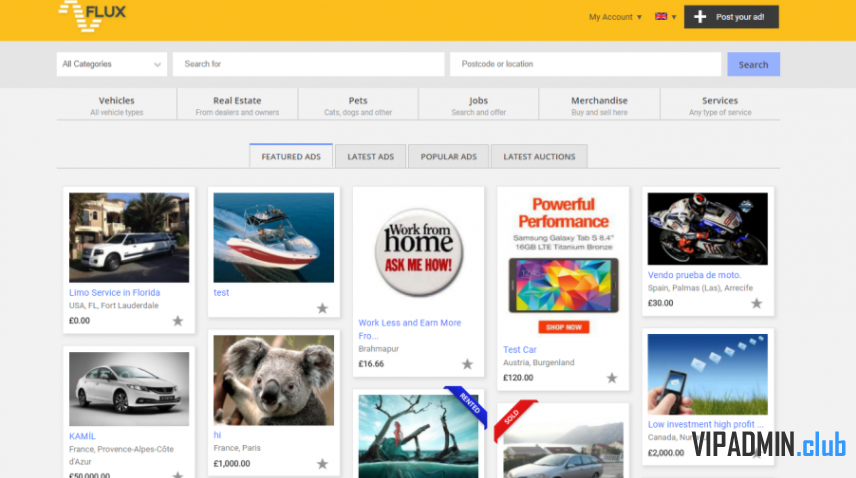
Task: Open the koala photo thumbnail
Action: (x=274, y=380)
